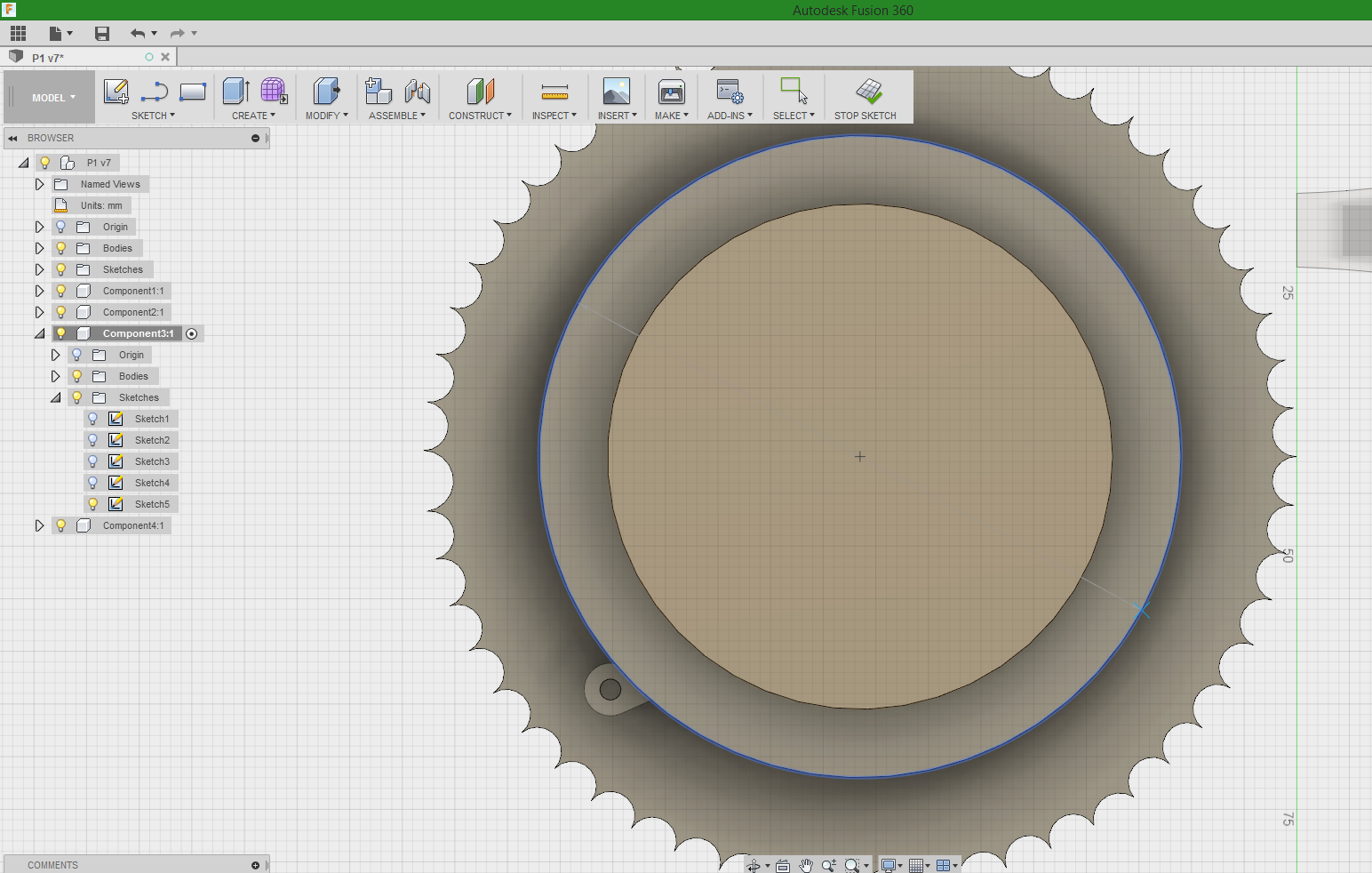Image resolution: width=1372 pixels, height=873 pixels.
Task: Click the Look At navigation icon
Action: click(x=783, y=865)
